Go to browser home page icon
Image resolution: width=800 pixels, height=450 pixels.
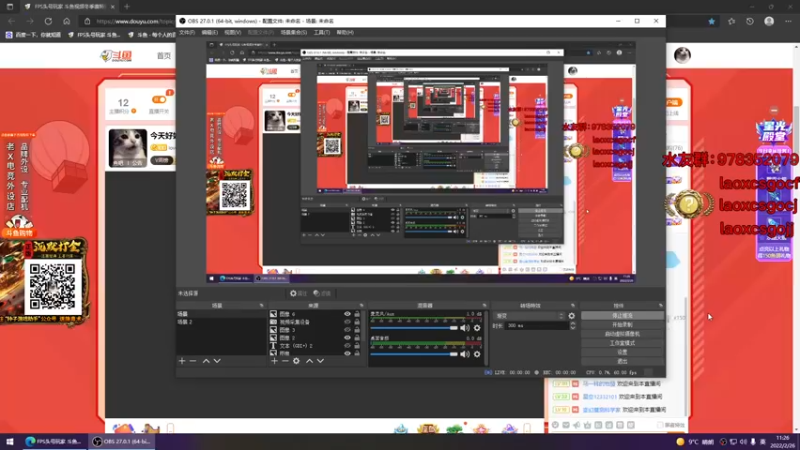click(x=67, y=21)
